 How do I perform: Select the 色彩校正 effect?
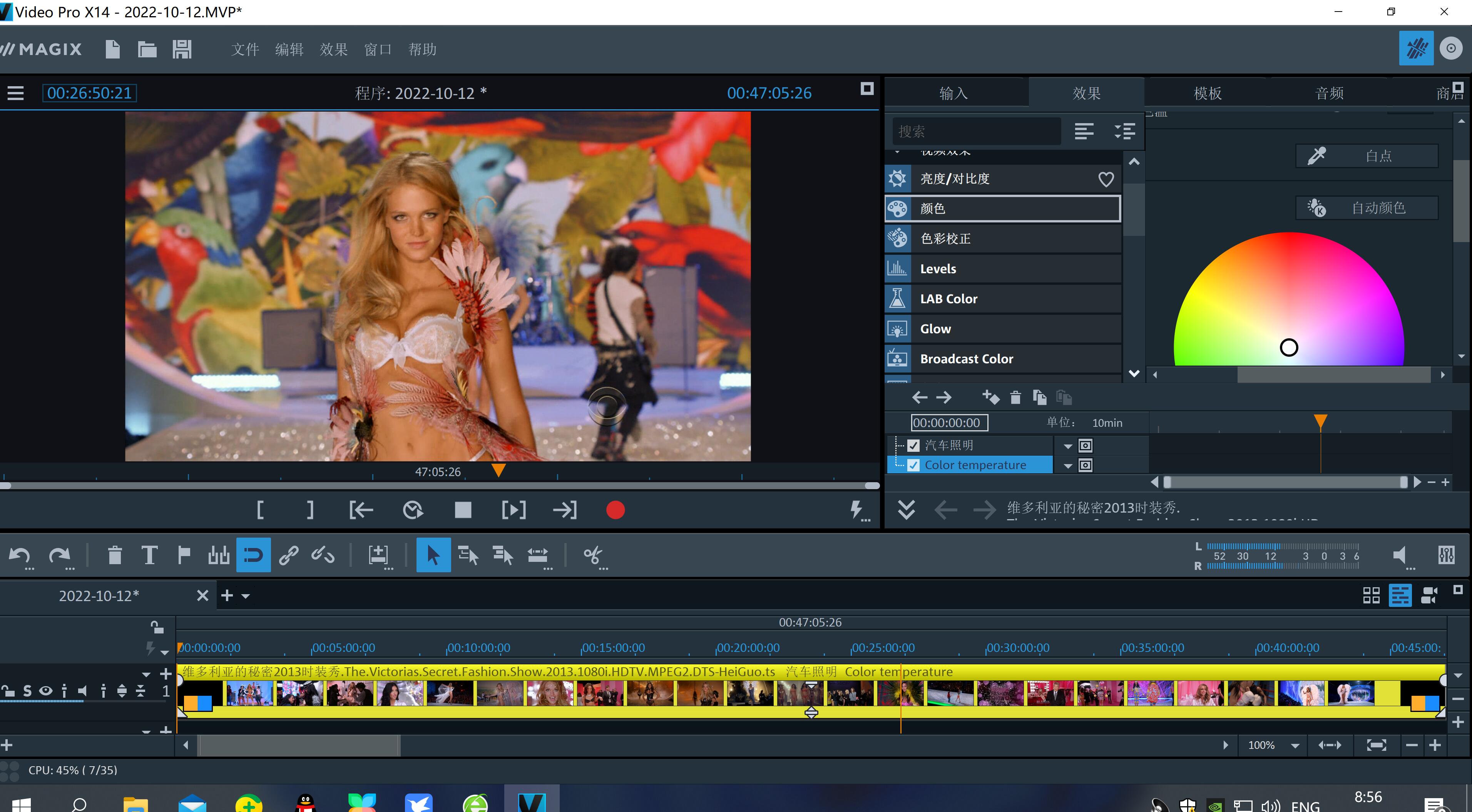click(x=1002, y=239)
